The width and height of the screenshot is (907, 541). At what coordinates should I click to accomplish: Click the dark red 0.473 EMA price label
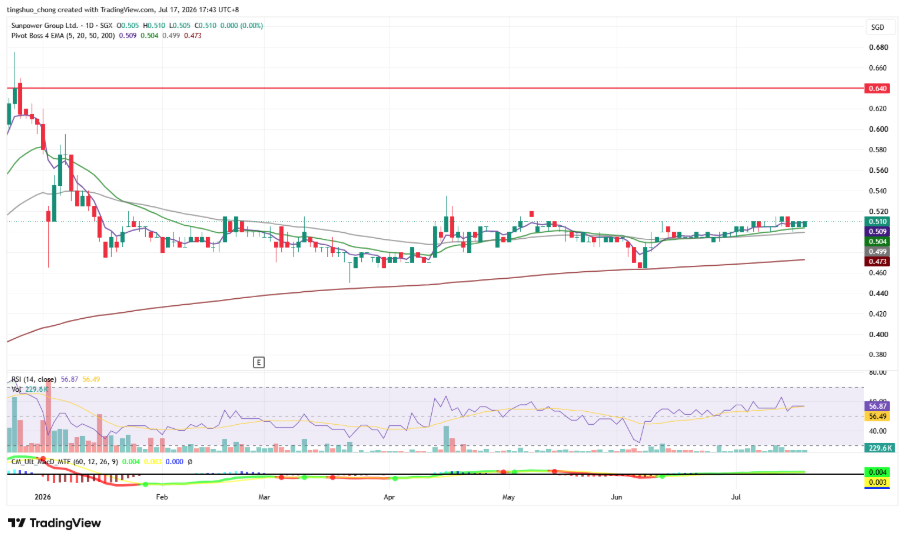coord(877,262)
